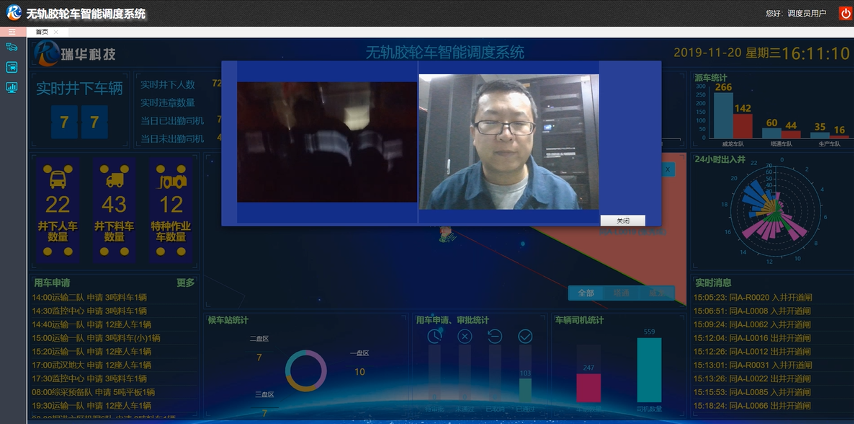This screenshot has height=424, width=854.
Task: Click message 15:09:24 同A-L0062 入井开道闸
Action: click(x=752, y=324)
